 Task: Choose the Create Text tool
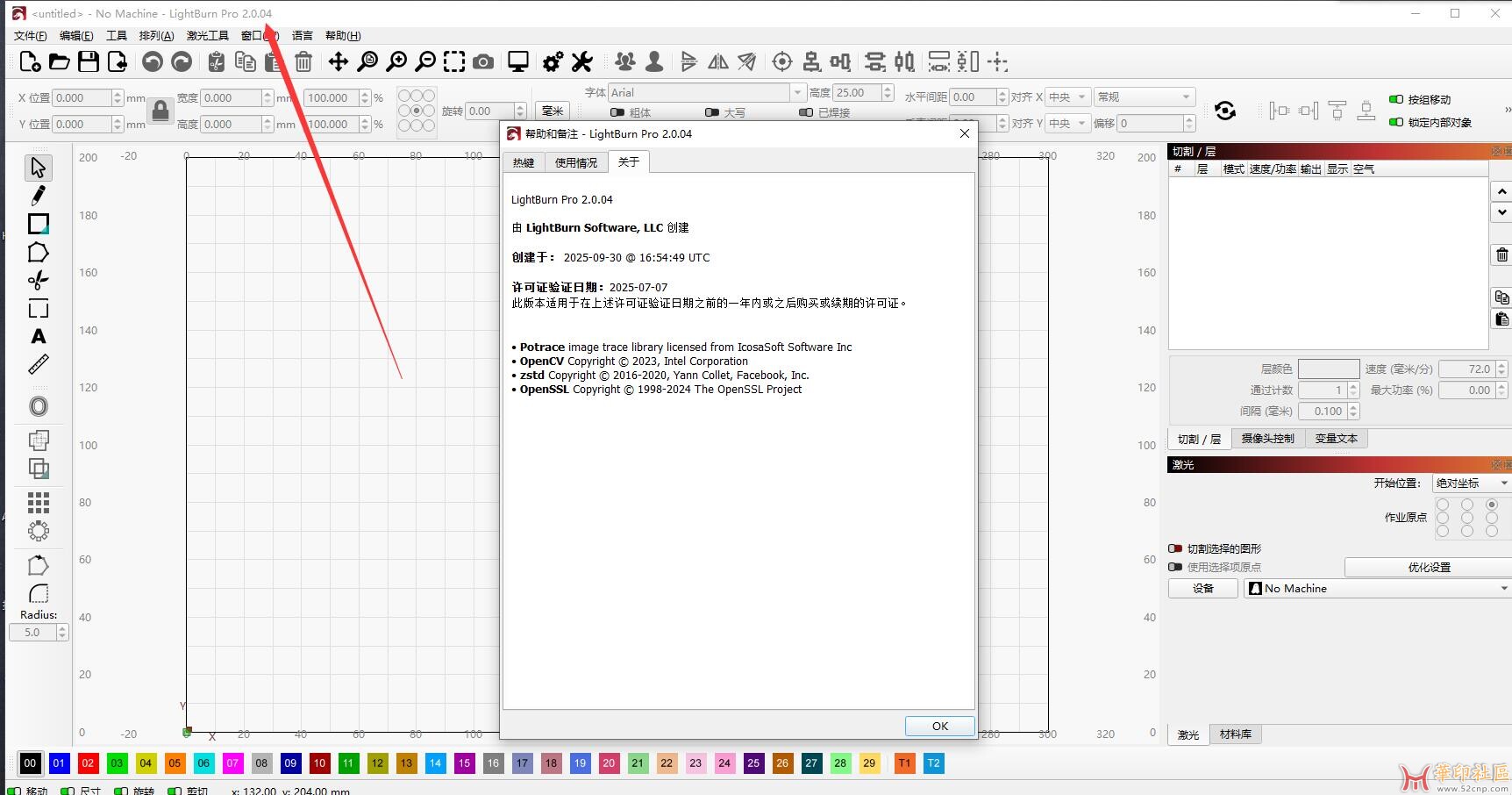(38, 337)
